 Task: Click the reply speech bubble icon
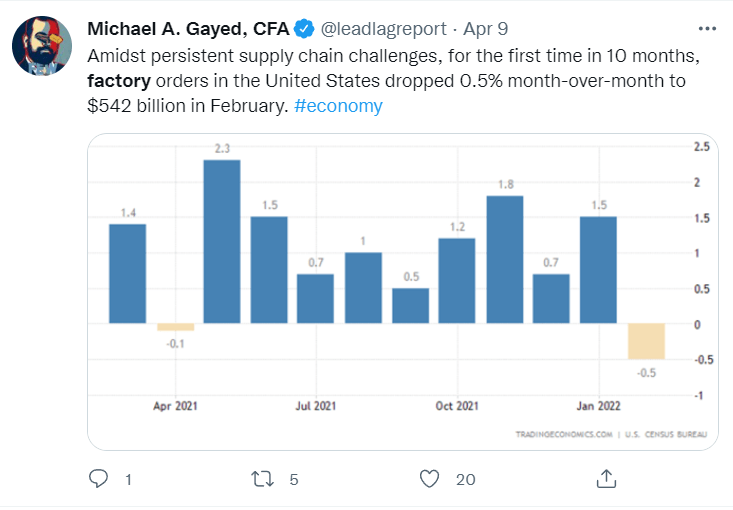click(98, 479)
